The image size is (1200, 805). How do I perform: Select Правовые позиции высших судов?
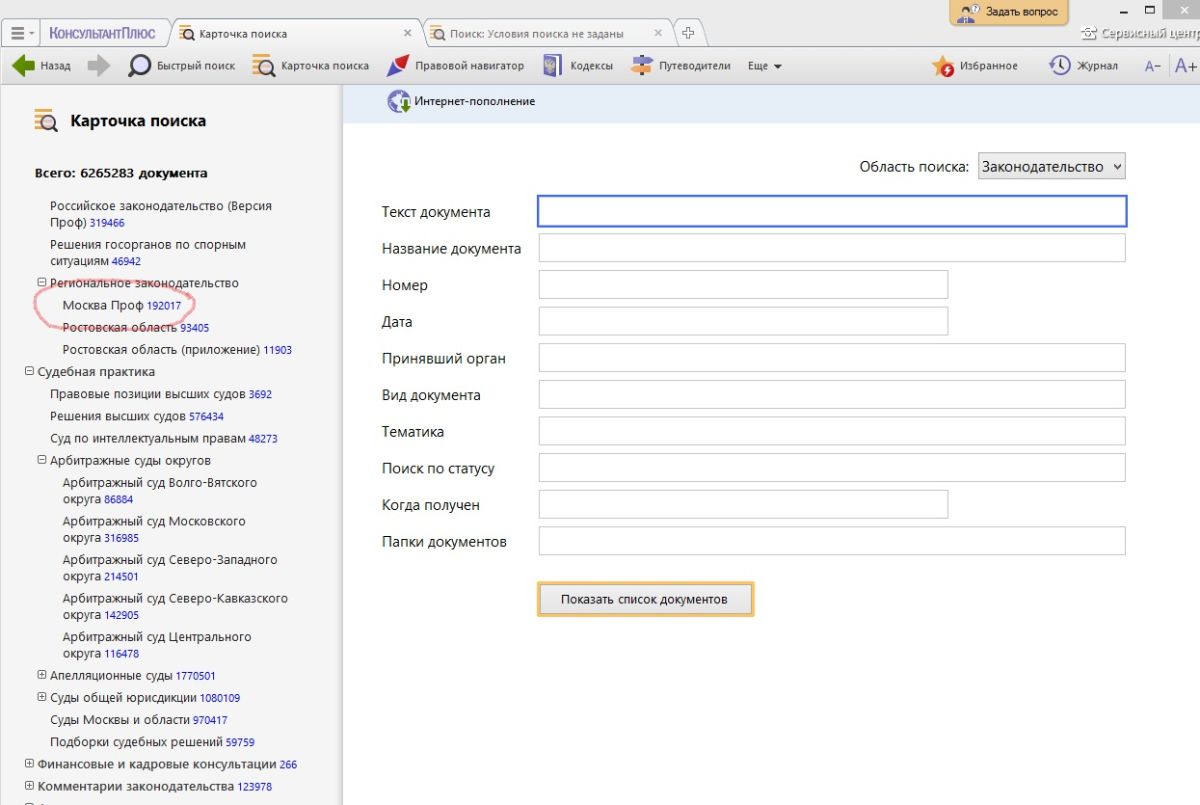pos(161,394)
